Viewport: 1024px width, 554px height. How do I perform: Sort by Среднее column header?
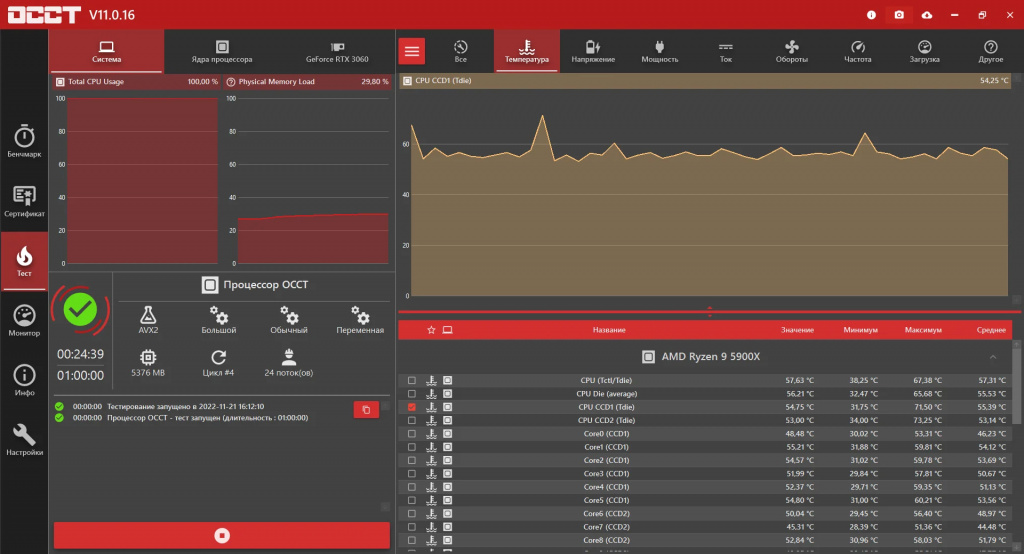[991, 330]
